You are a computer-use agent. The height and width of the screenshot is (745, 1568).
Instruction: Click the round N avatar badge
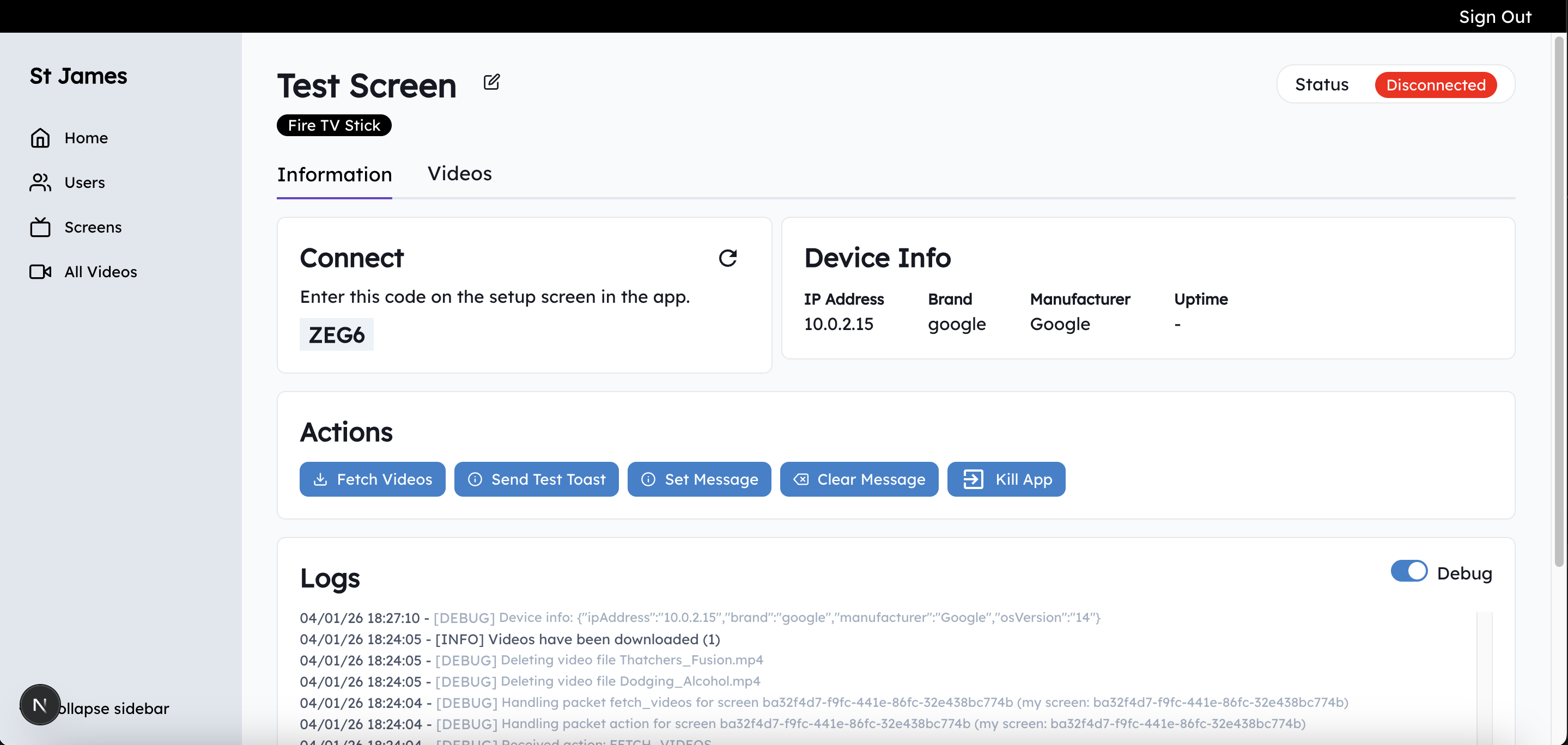pos(40,705)
